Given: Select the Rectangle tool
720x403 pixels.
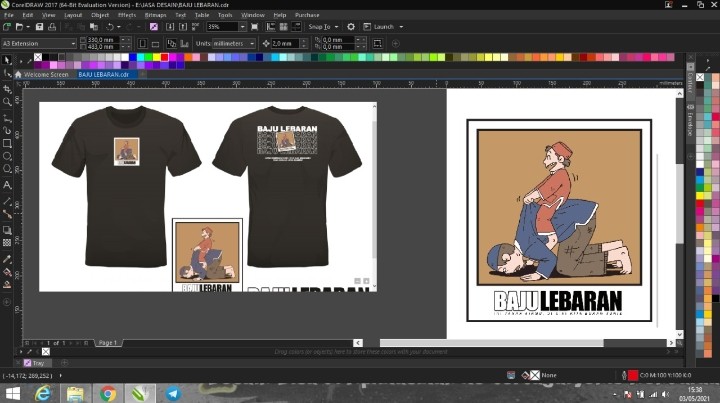Looking at the screenshot, I should pos(7,143).
